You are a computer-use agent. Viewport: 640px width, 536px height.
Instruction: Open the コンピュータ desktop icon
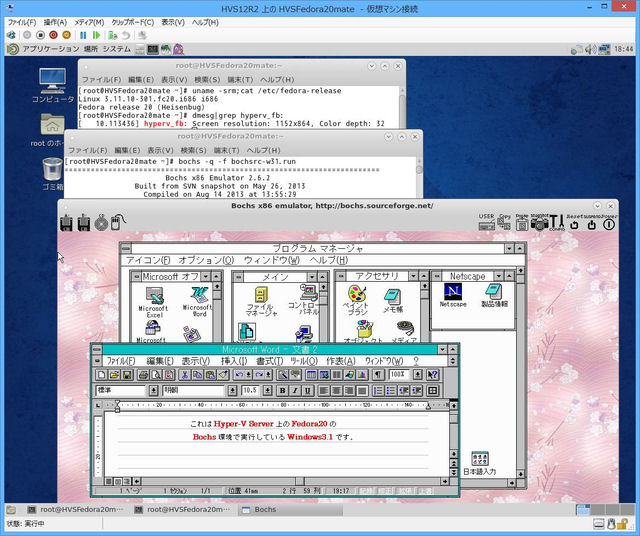click(53, 86)
